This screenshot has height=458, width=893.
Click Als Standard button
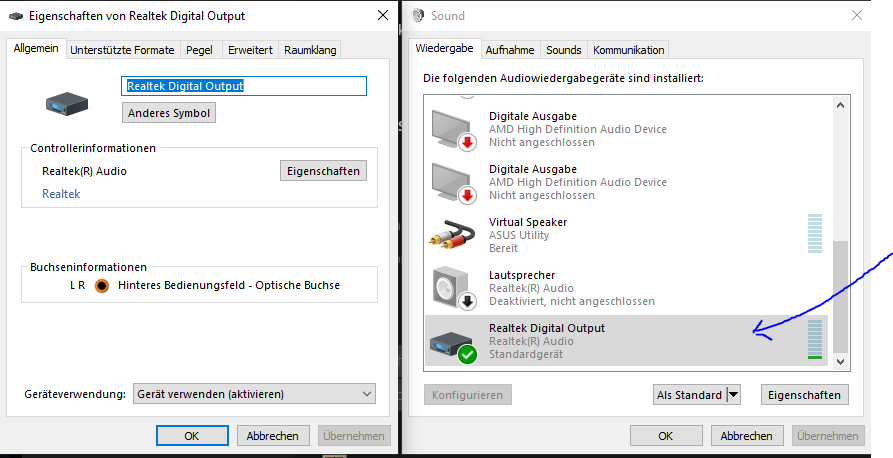point(690,395)
